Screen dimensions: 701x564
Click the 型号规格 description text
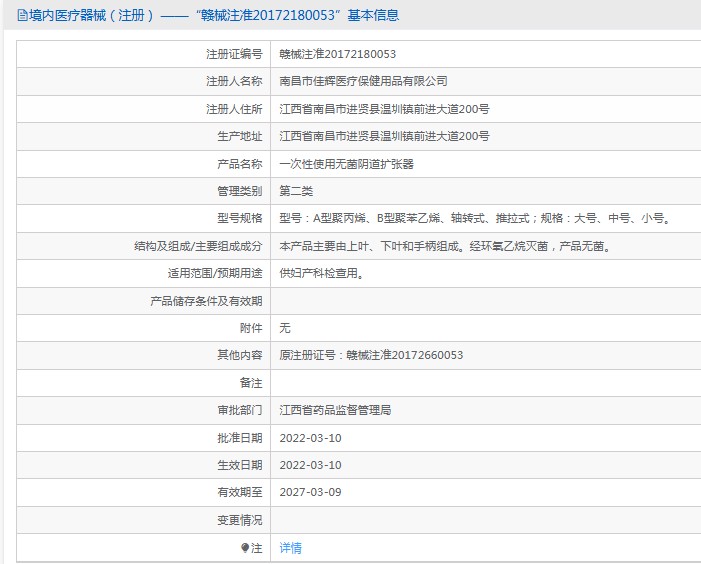(474, 218)
